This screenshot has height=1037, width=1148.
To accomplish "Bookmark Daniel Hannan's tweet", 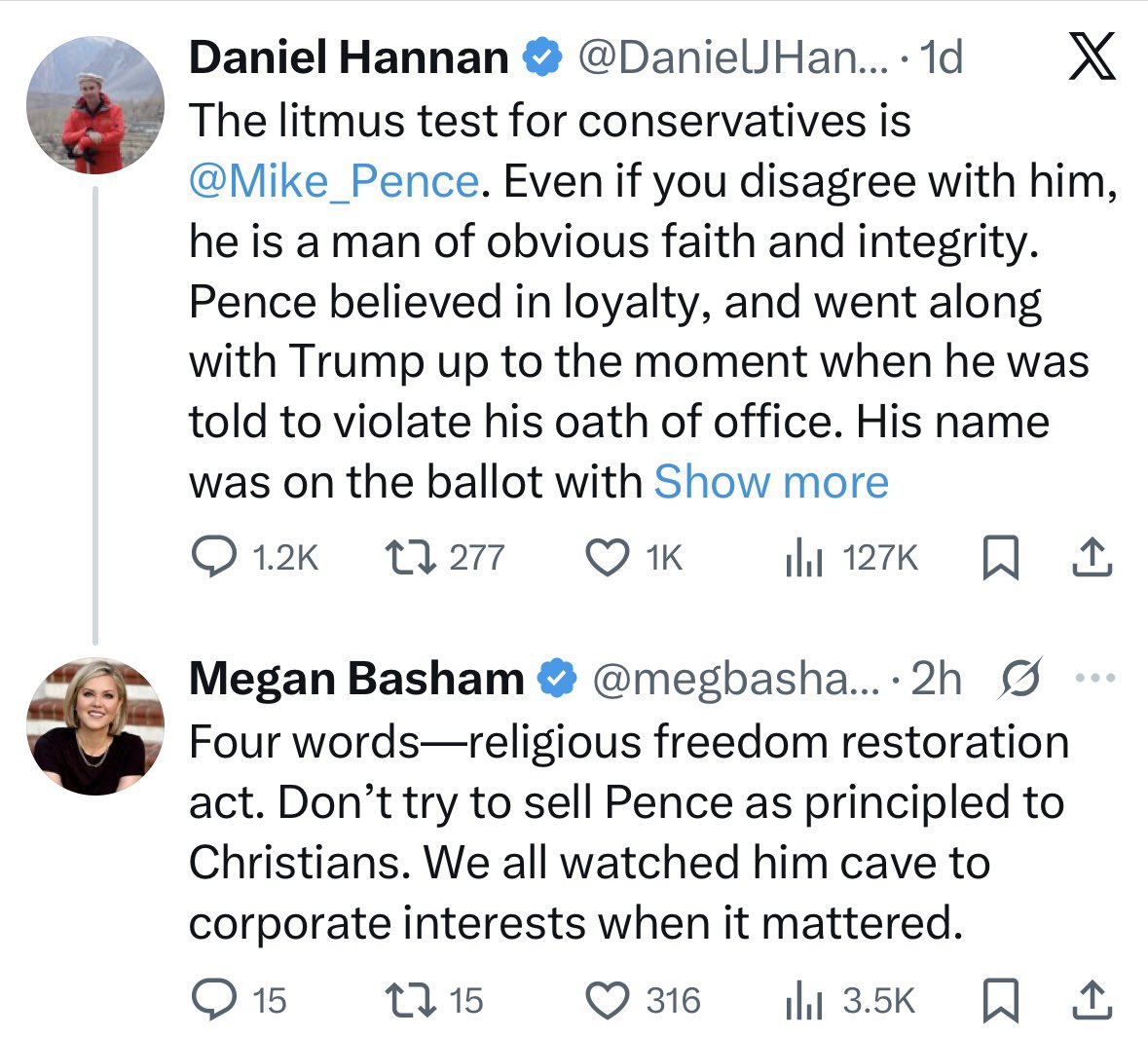I will (x=1000, y=558).
